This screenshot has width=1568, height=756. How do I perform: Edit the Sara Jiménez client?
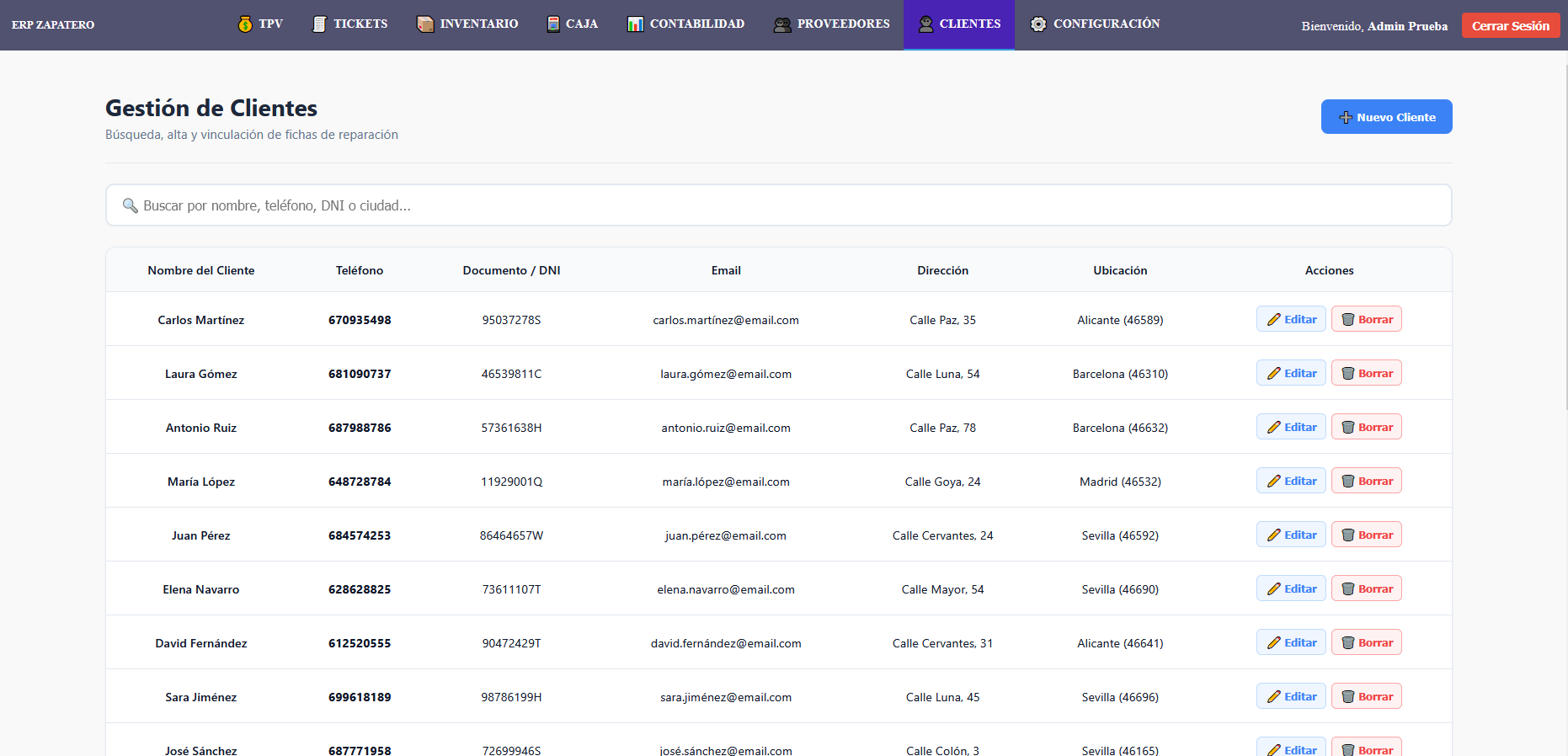tap(1291, 696)
